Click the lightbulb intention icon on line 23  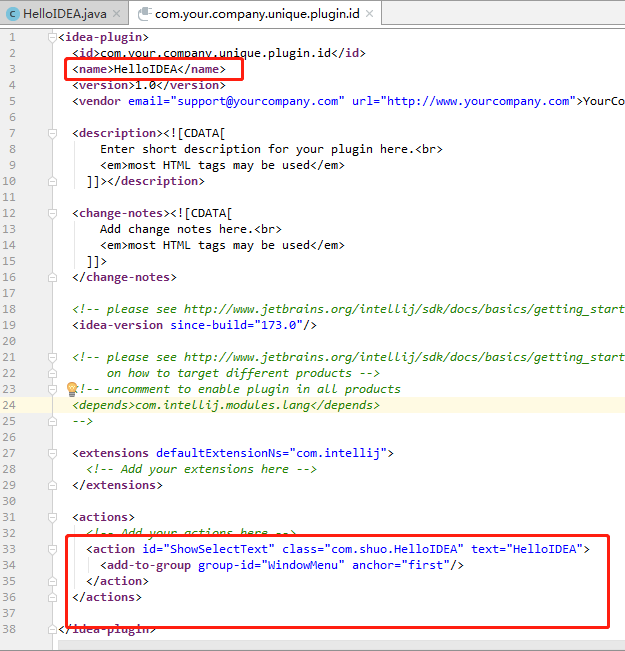pos(72,389)
